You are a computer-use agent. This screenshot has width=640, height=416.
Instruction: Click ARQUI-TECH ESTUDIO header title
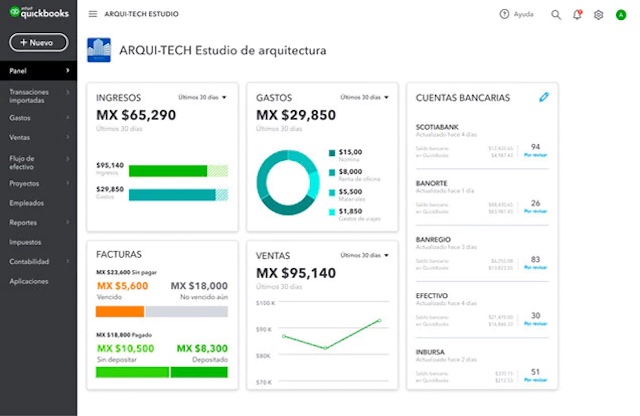click(x=141, y=14)
